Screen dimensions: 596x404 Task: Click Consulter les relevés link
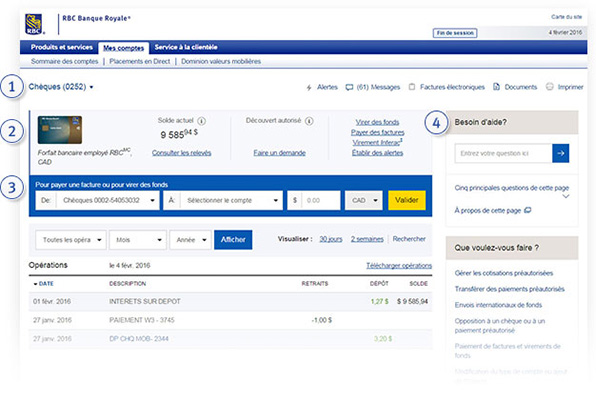pyautogui.click(x=182, y=153)
